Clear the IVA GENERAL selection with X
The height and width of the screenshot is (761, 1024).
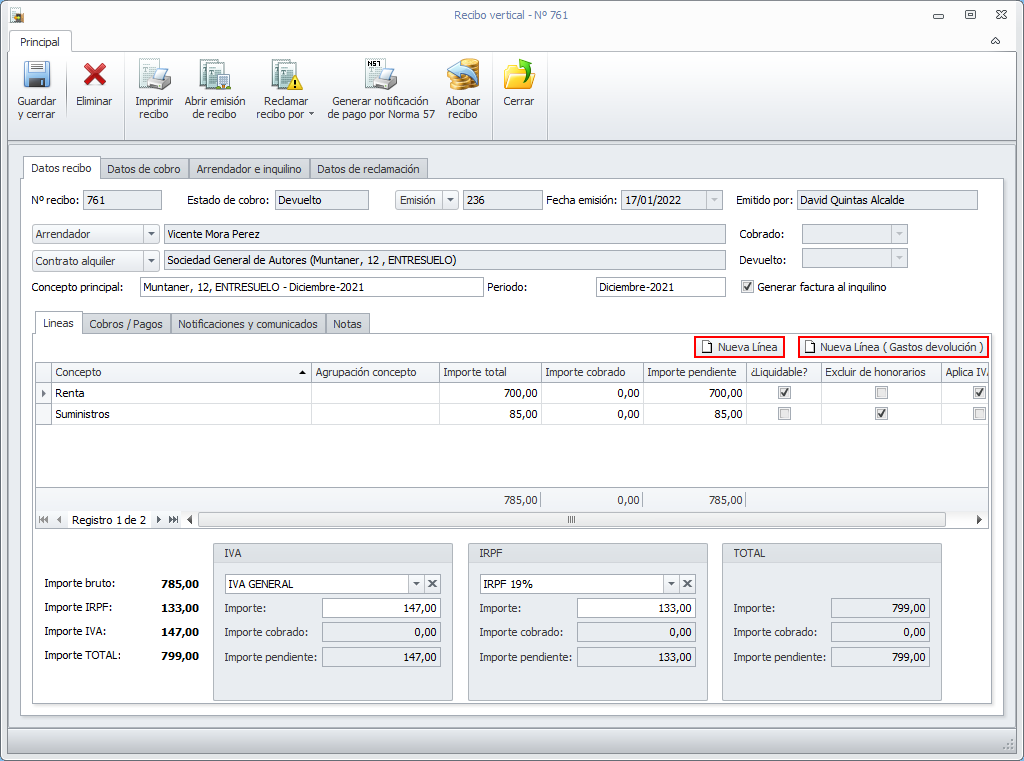click(433, 584)
